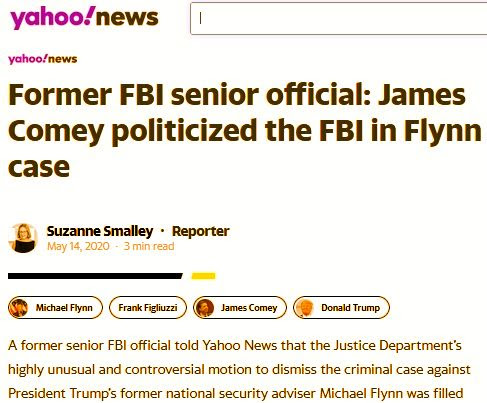487x403 pixels.
Task: Open the Michael Flynn topic tag
Action: (55, 307)
